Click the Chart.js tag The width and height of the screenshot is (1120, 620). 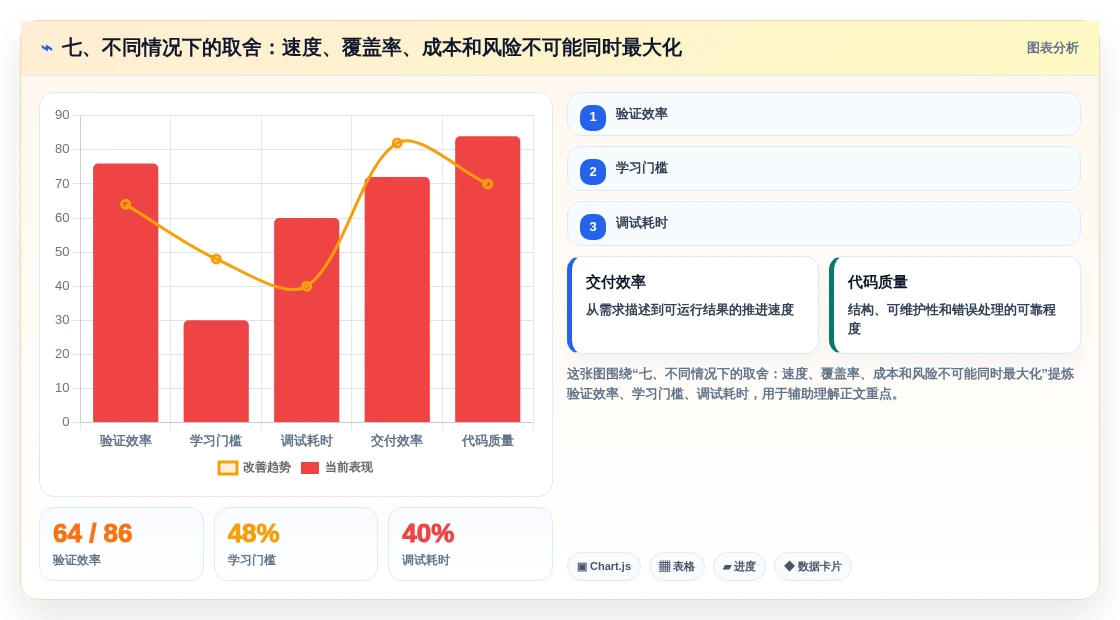click(x=604, y=566)
